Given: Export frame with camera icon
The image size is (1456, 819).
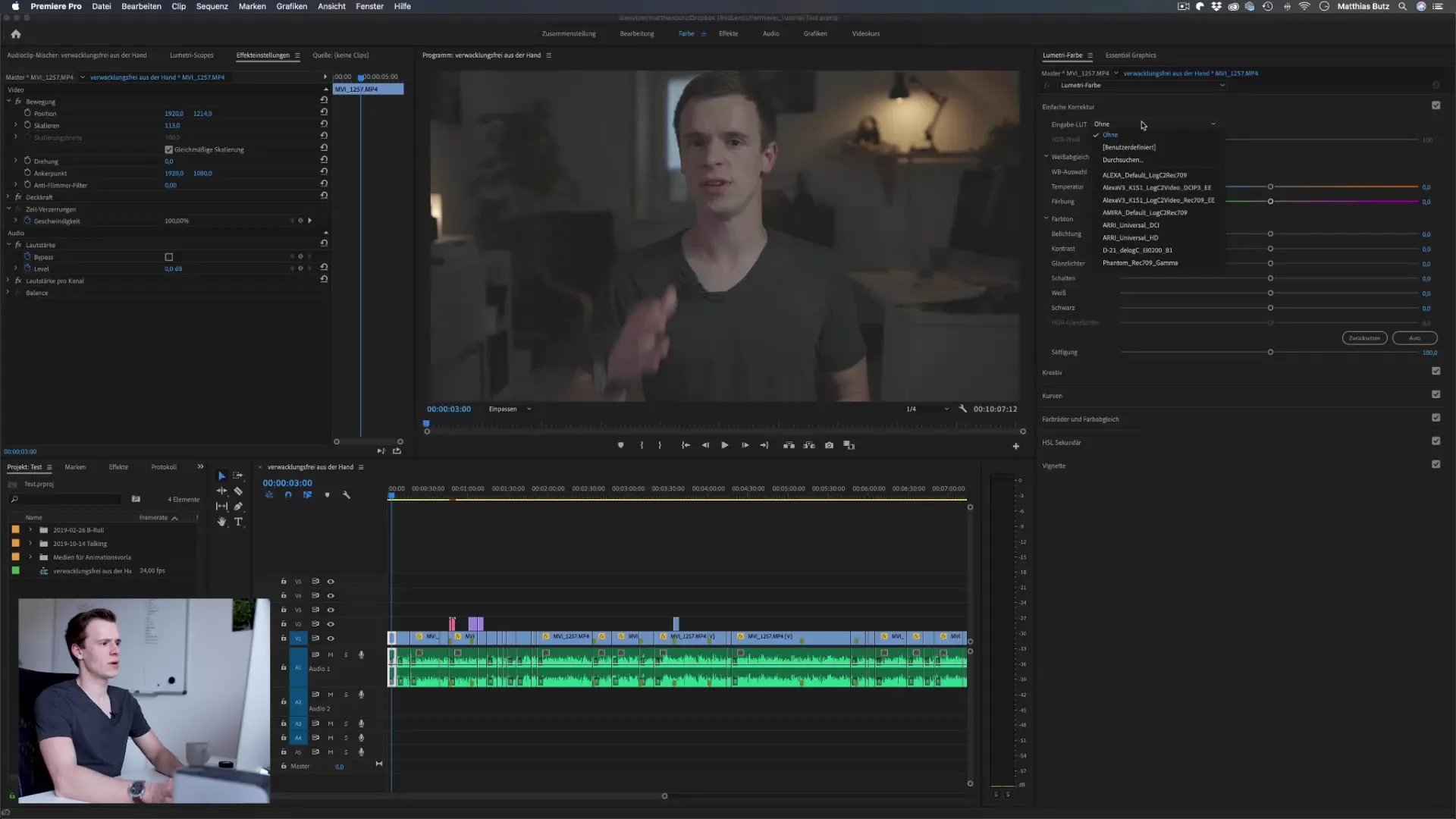Looking at the screenshot, I should click(x=829, y=446).
